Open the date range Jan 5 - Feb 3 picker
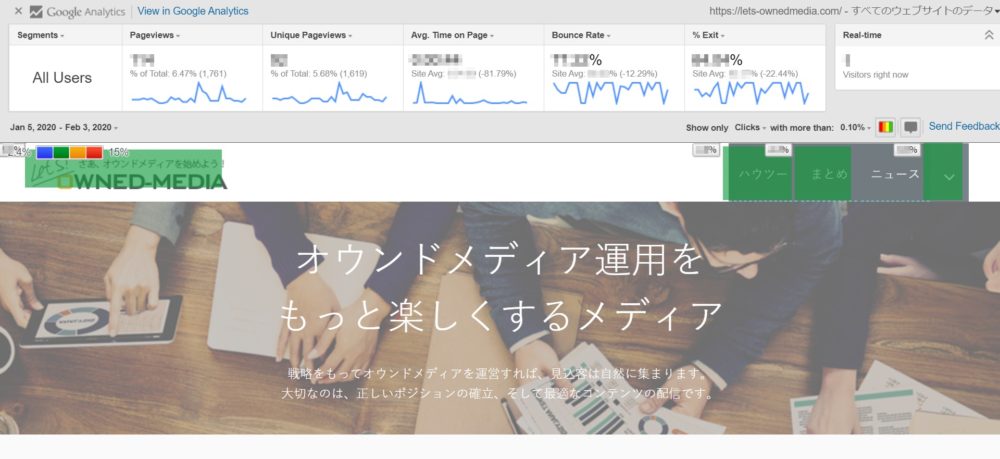This screenshot has width=1000, height=459. coord(64,128)
